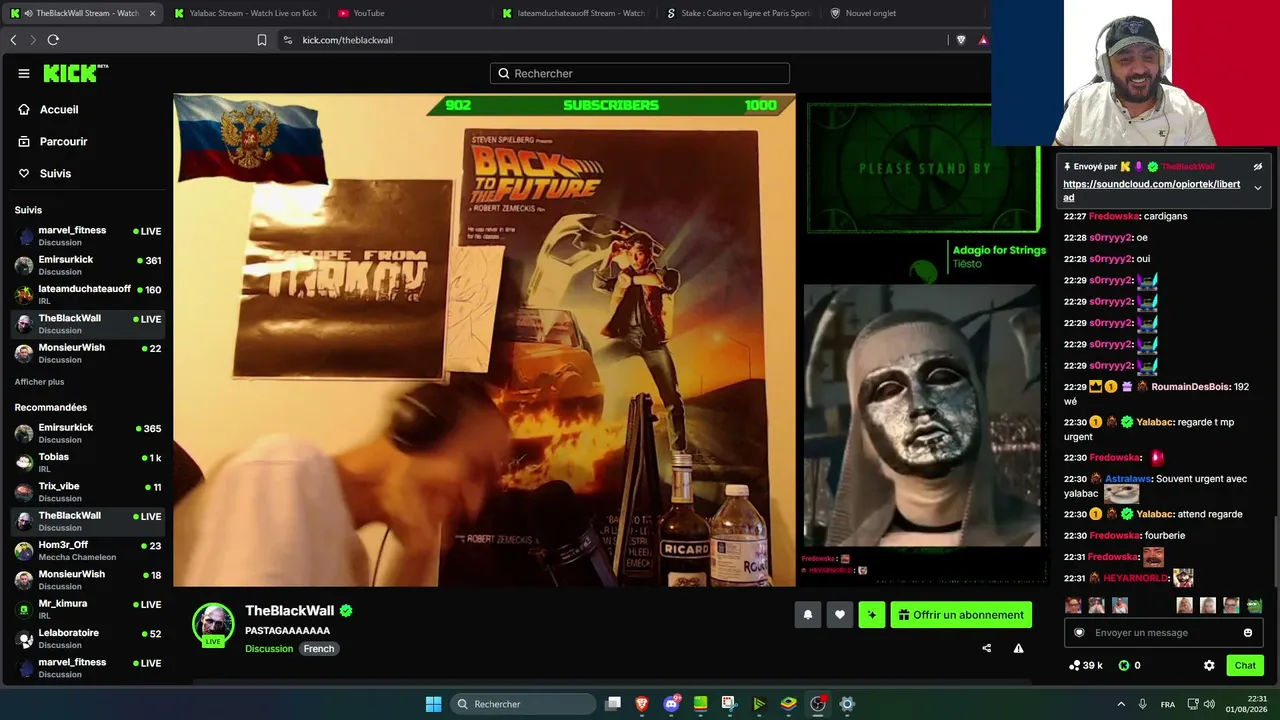Image resolution: width=1280 pixels, height=720 pixels.
Task: Switch to the Nouvel onglet tab
Action: [903, 13]
